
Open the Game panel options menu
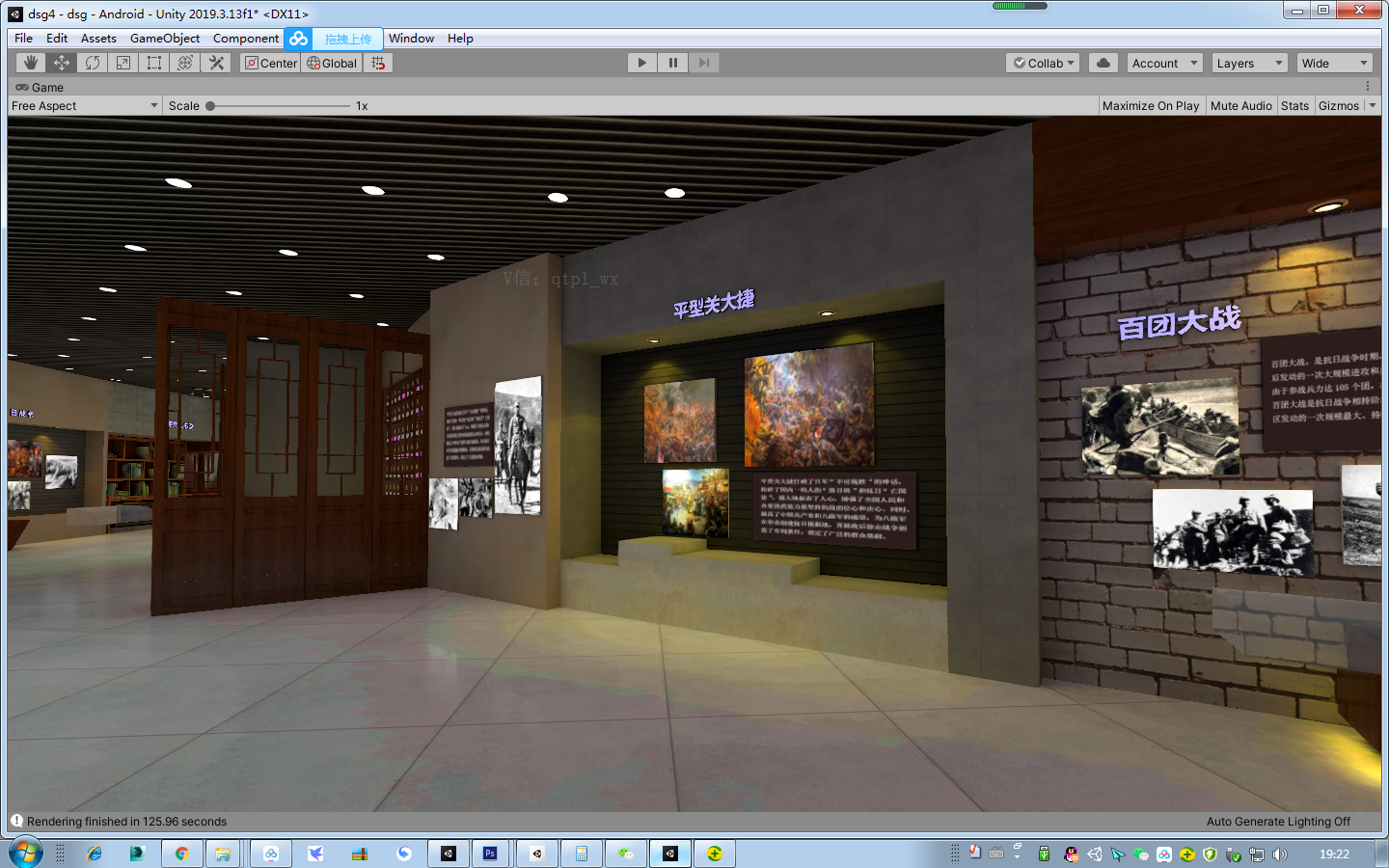(1368, 87)
